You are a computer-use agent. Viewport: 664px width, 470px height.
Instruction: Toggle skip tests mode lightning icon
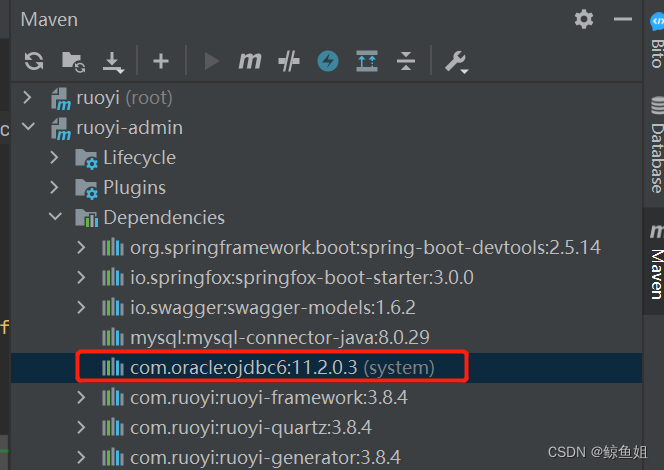coord(328,61)
